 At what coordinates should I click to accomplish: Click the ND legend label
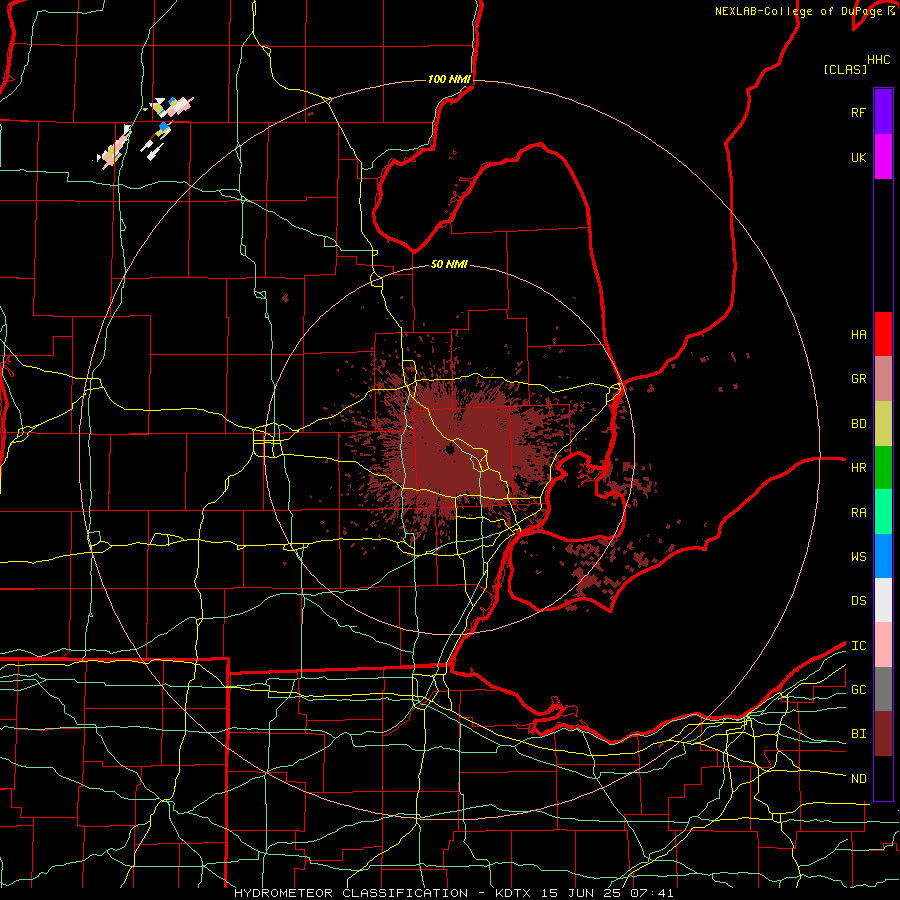coord(858,779)
